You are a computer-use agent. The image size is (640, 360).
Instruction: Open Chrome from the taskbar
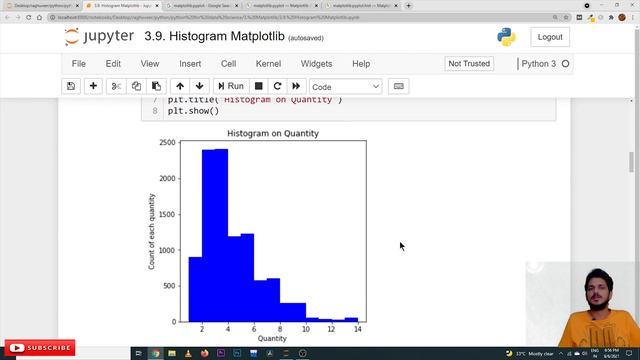coord(156,353)
